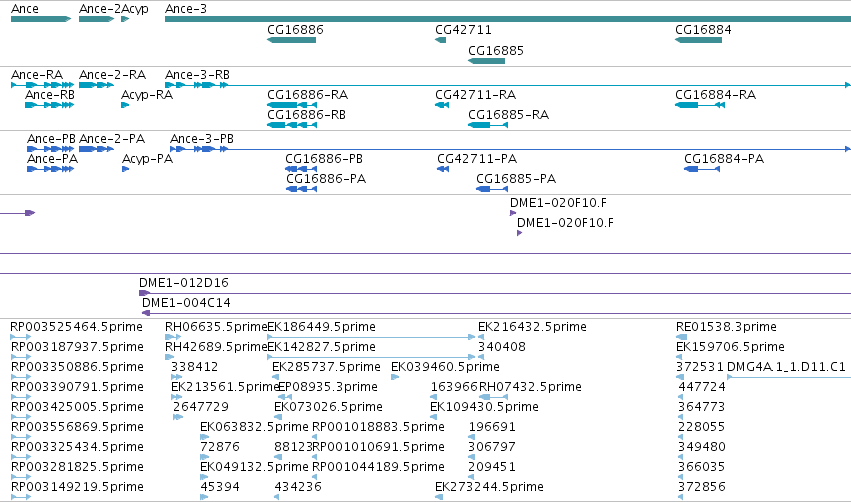The image size is (851, 502).
Task: Click the CG16885 gene glyph
Action: [486, 61]
